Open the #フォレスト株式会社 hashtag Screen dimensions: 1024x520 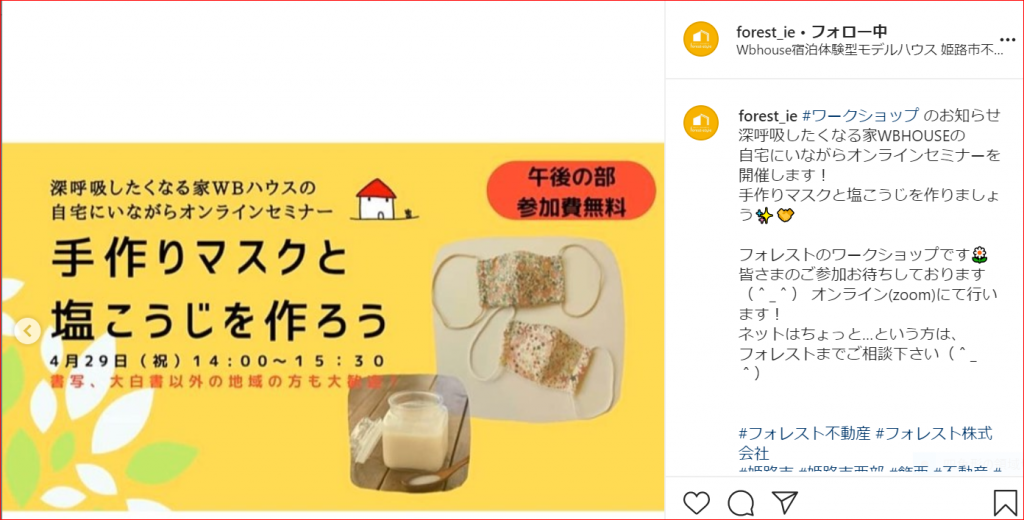[x=866, y=443]
